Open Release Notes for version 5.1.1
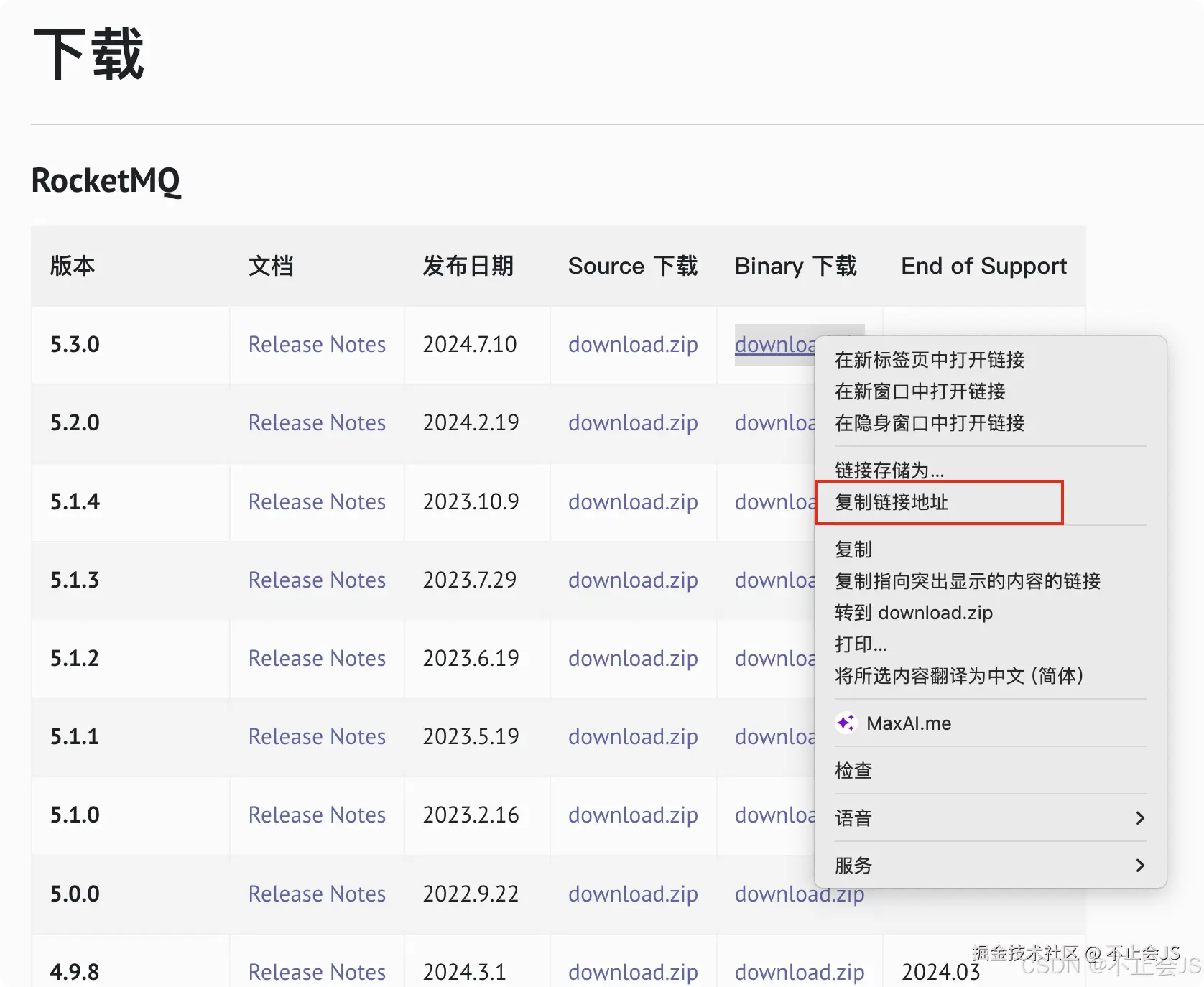The image size is (1204, 987). pos(317,736)
